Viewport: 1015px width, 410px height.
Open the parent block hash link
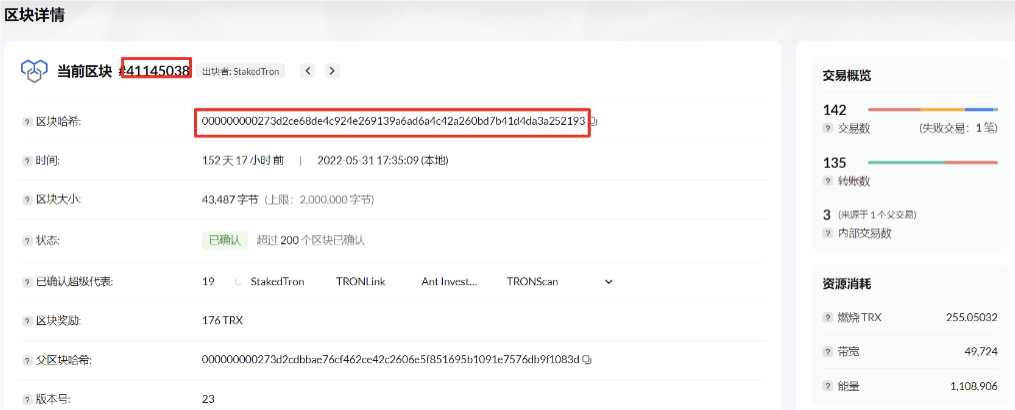pyautogui.click(x=390, y=360)
